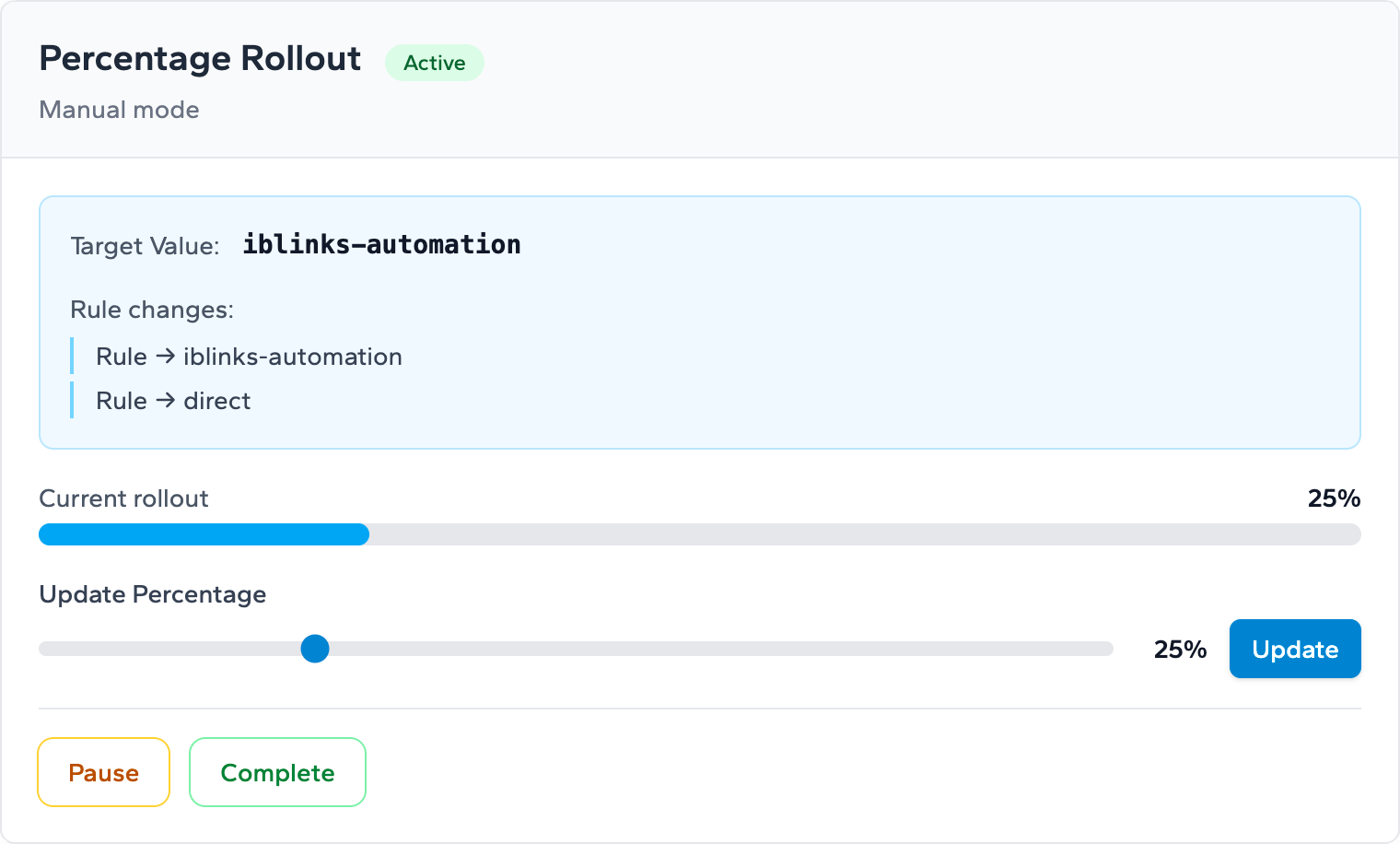The image size is (1400, 844).
Task: Click the Rule → iblinks-automation entry
Action: coord(249,357)
